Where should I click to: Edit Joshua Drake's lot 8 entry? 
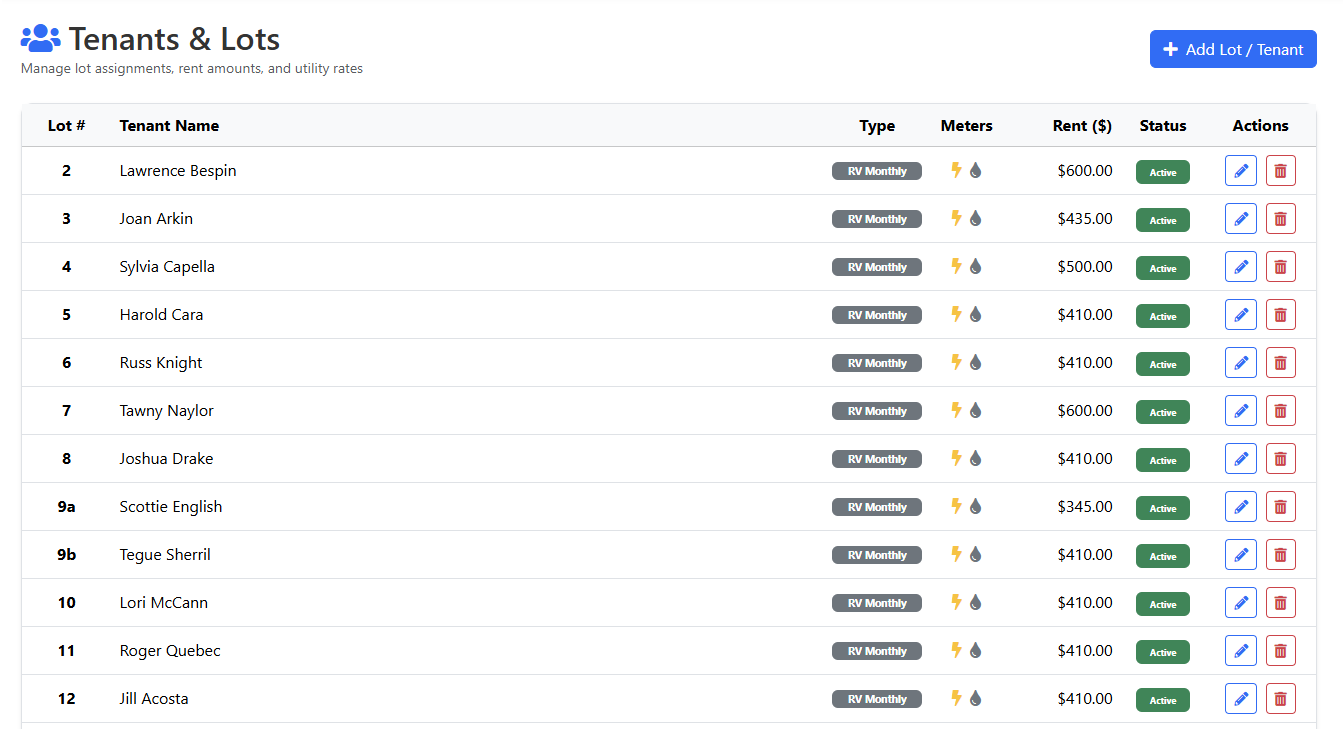click(1241, 459)
